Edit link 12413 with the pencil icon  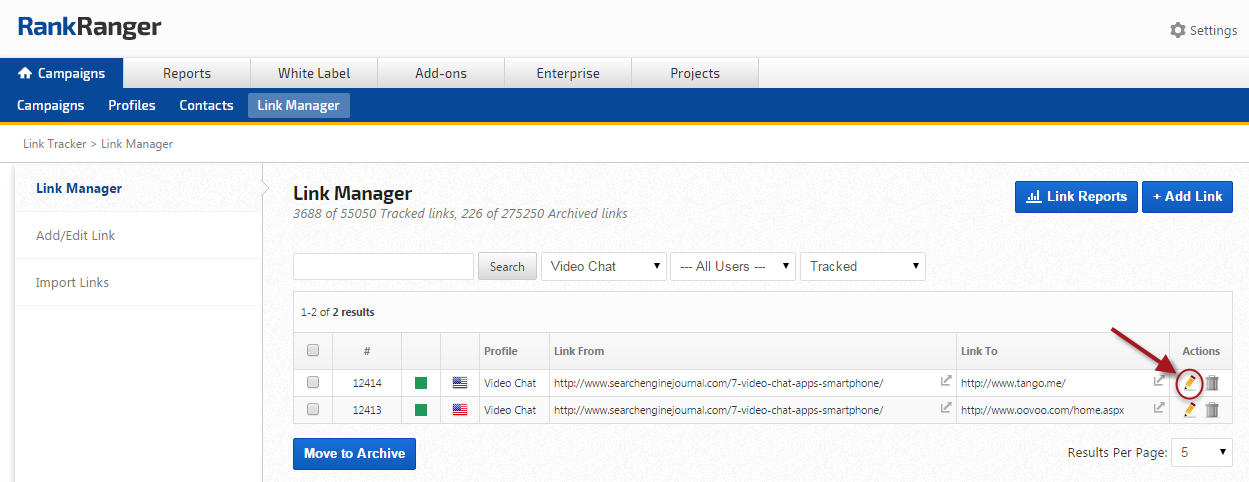(1190, 409)
